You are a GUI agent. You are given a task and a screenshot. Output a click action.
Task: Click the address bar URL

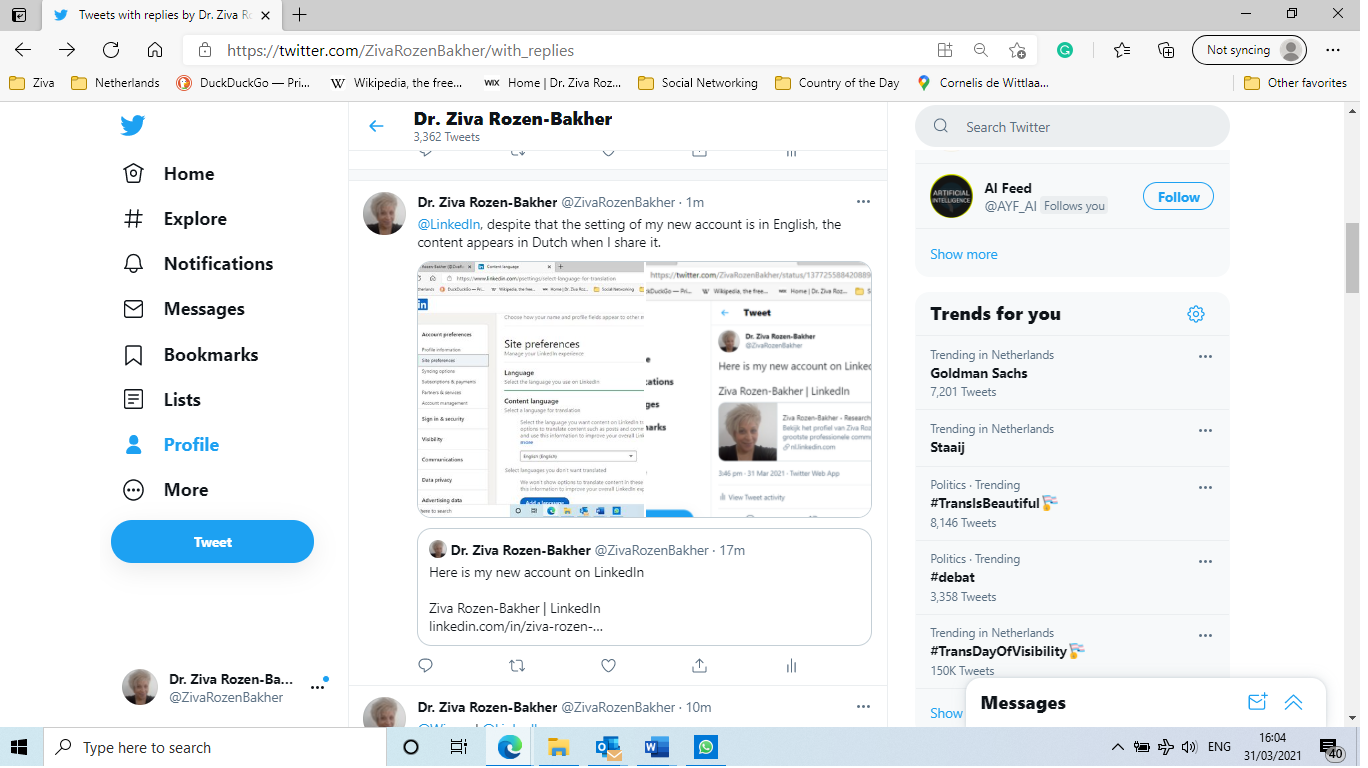click(x=400, y=50)
